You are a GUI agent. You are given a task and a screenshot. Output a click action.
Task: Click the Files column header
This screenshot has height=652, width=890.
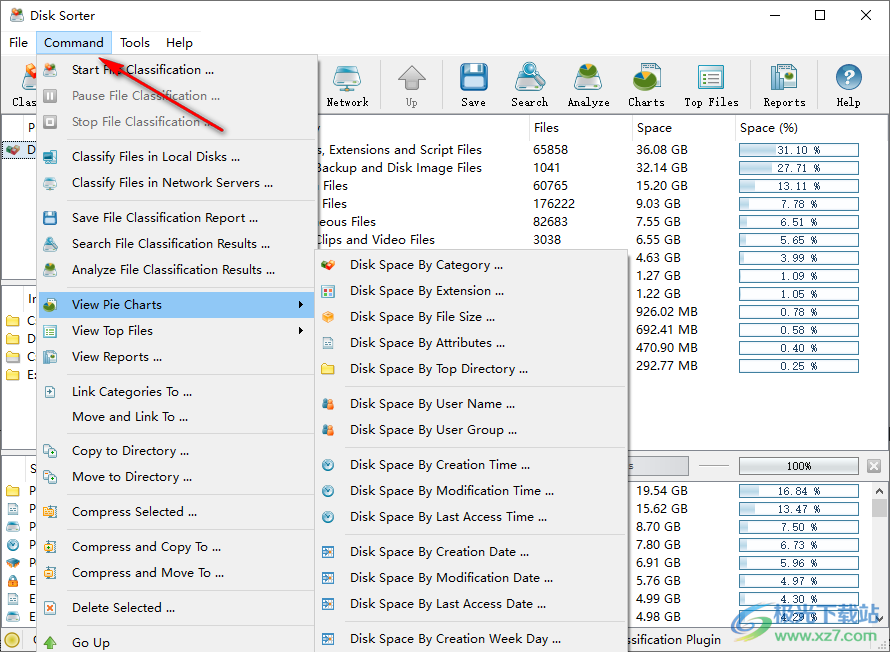click(580, 128)
